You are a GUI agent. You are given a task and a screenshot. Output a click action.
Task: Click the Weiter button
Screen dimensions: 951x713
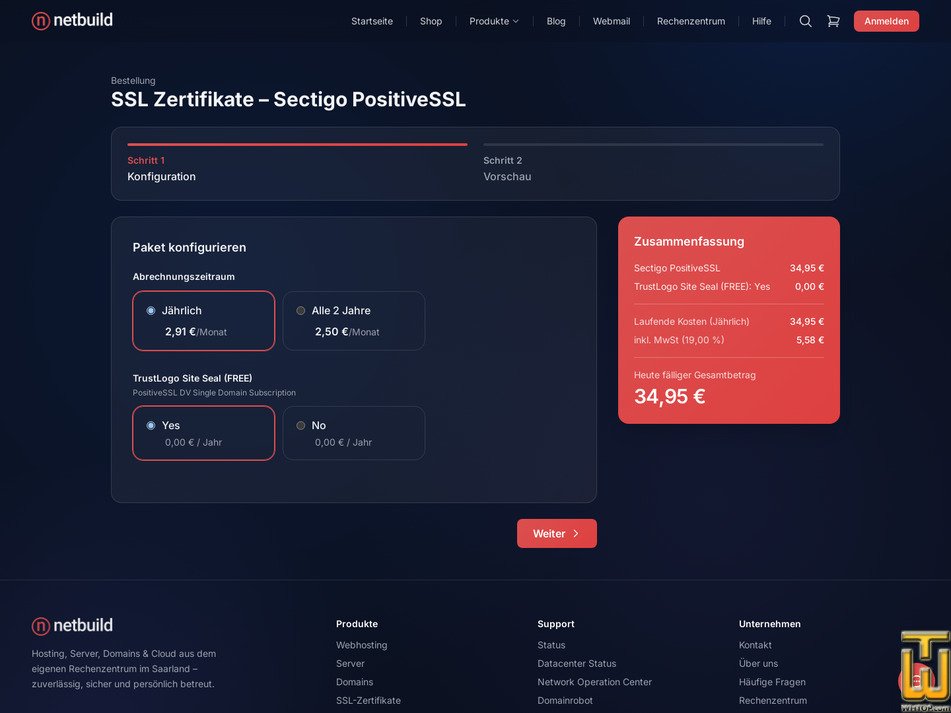point(557,534)
